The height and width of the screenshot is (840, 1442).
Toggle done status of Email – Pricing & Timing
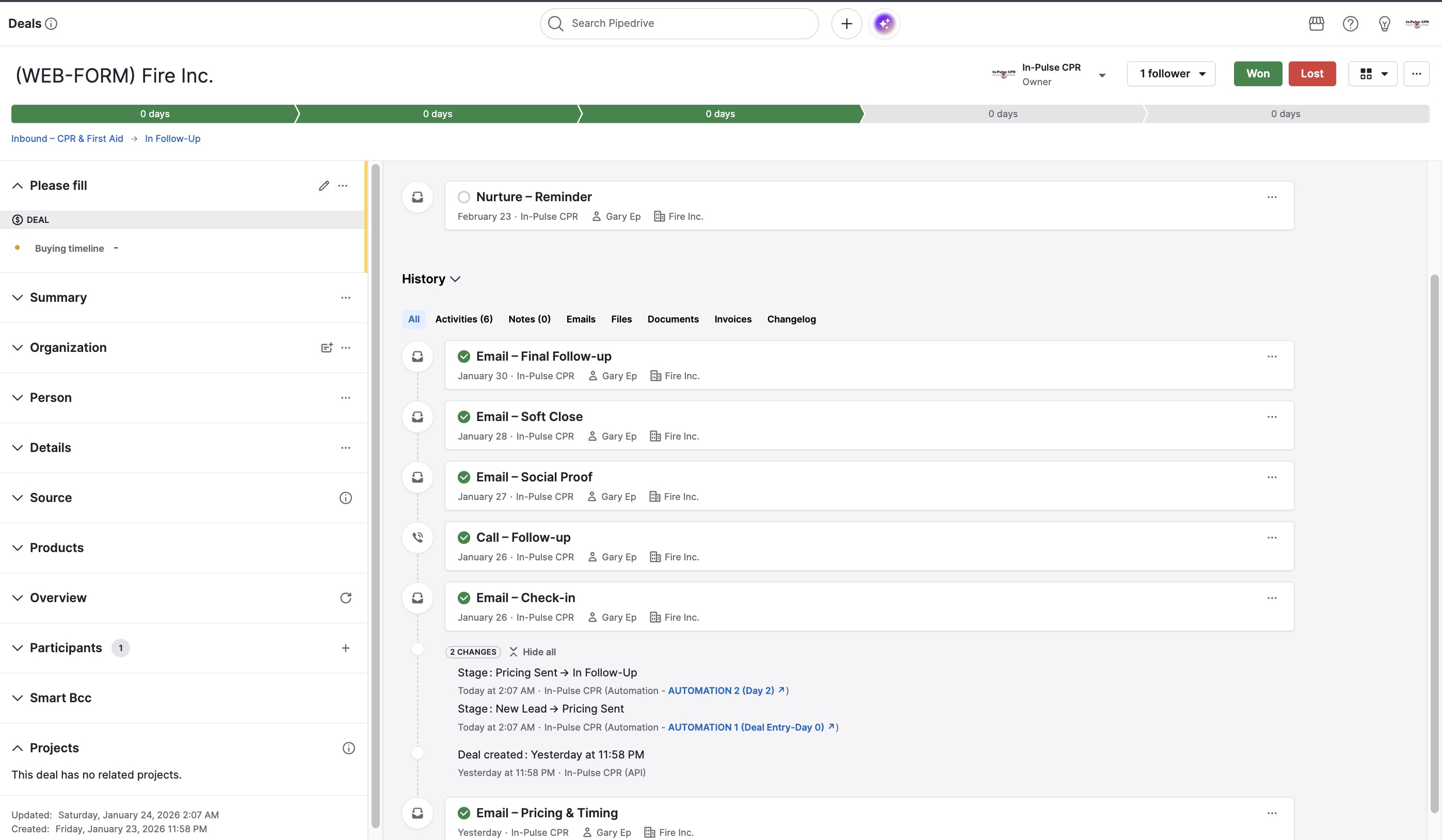tap(464, 813)
